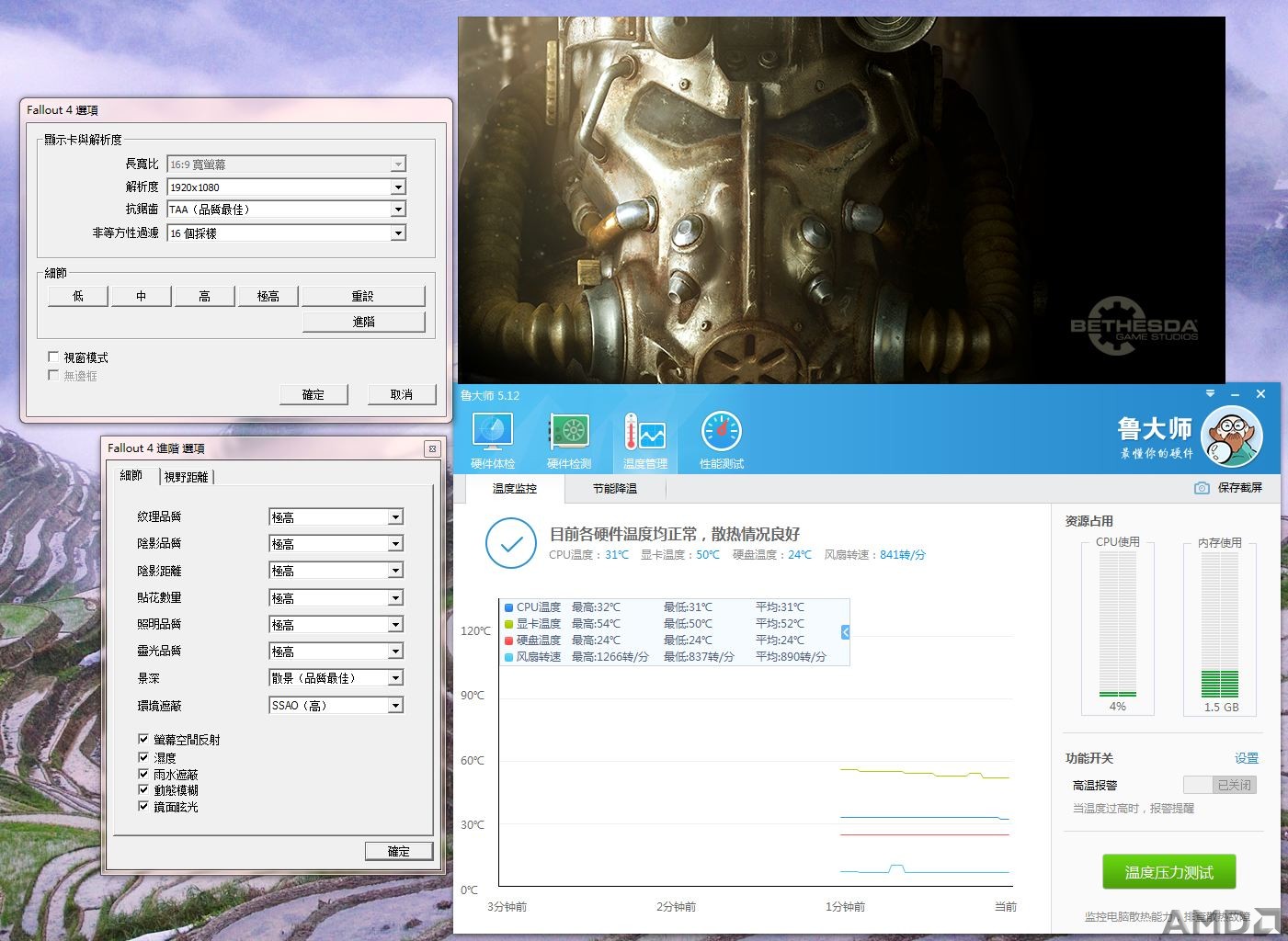Click the CPU温度 31℃ reading
The height and width of the screenshot is (941, 1288).
coord(617,555)
